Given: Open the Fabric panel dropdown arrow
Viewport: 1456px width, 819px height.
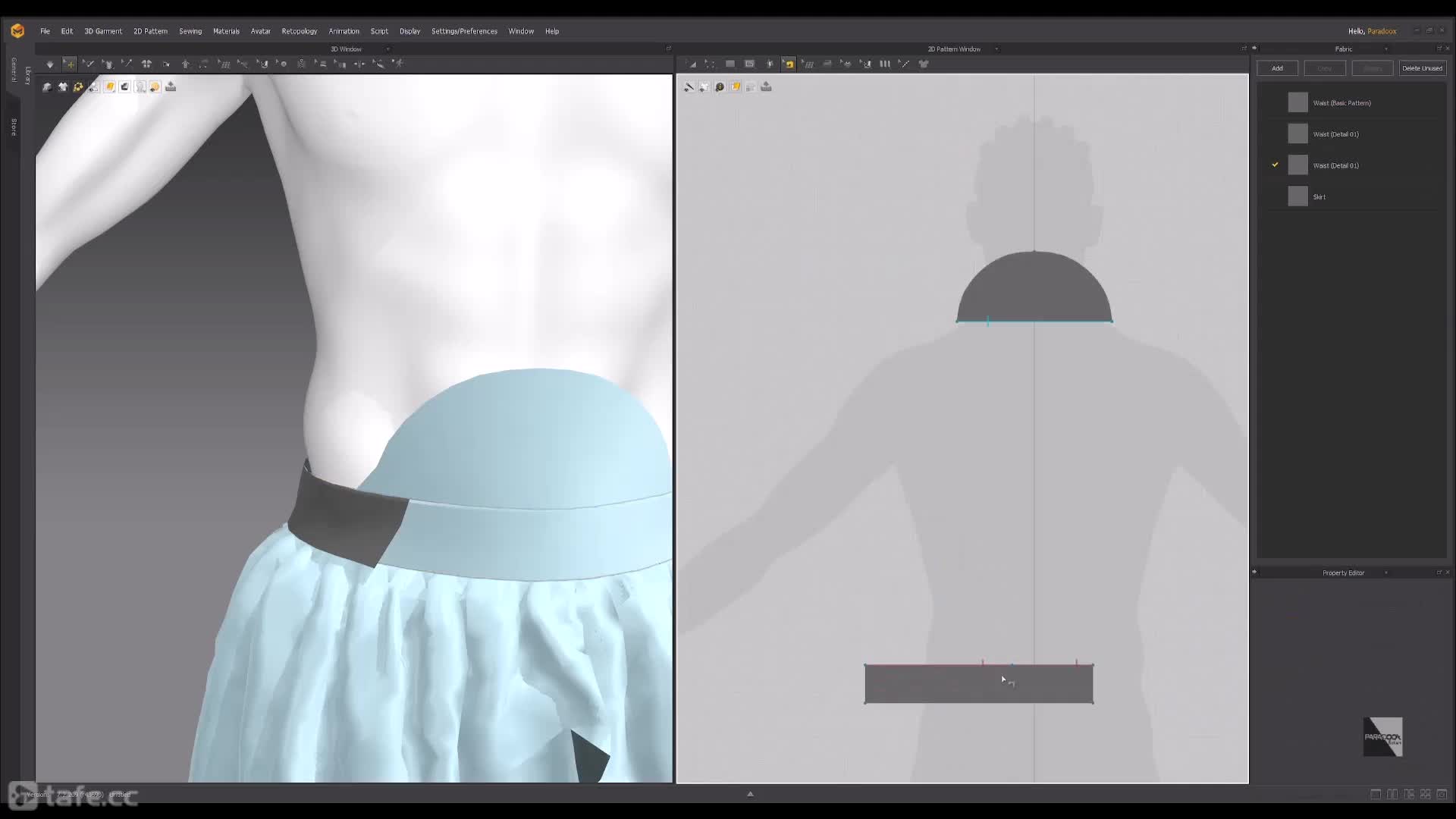Looking at the screenshot, I should 1385,49.
